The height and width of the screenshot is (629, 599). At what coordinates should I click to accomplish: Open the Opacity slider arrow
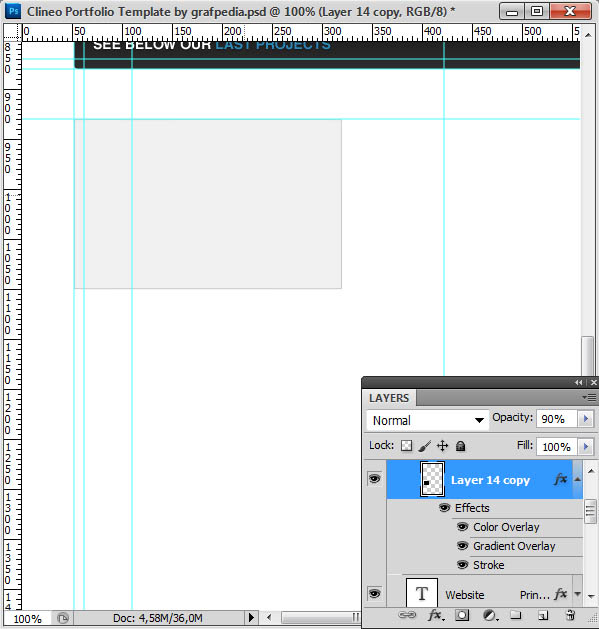[x=586, y=419]
